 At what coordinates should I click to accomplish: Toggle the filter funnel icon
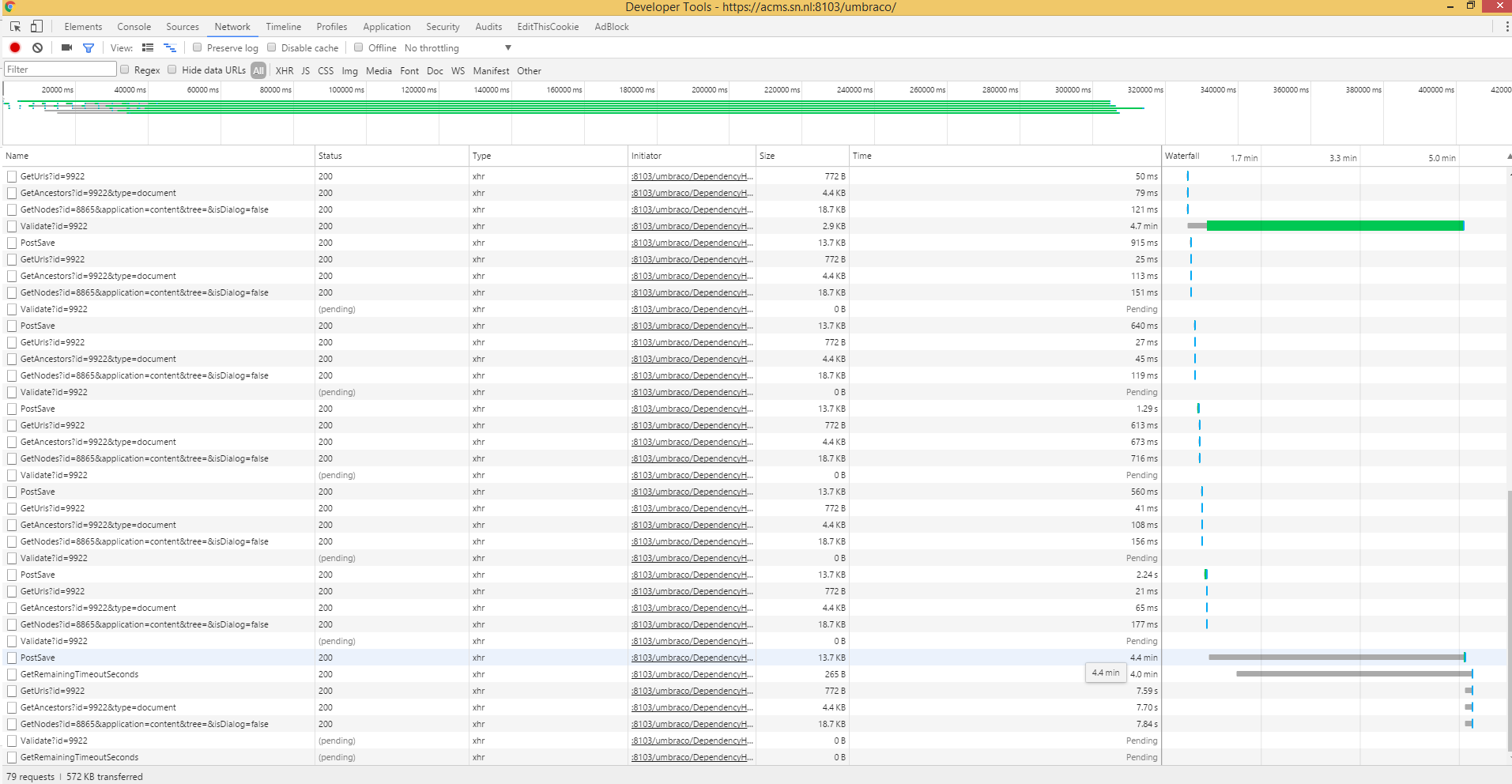pos(89,48)
